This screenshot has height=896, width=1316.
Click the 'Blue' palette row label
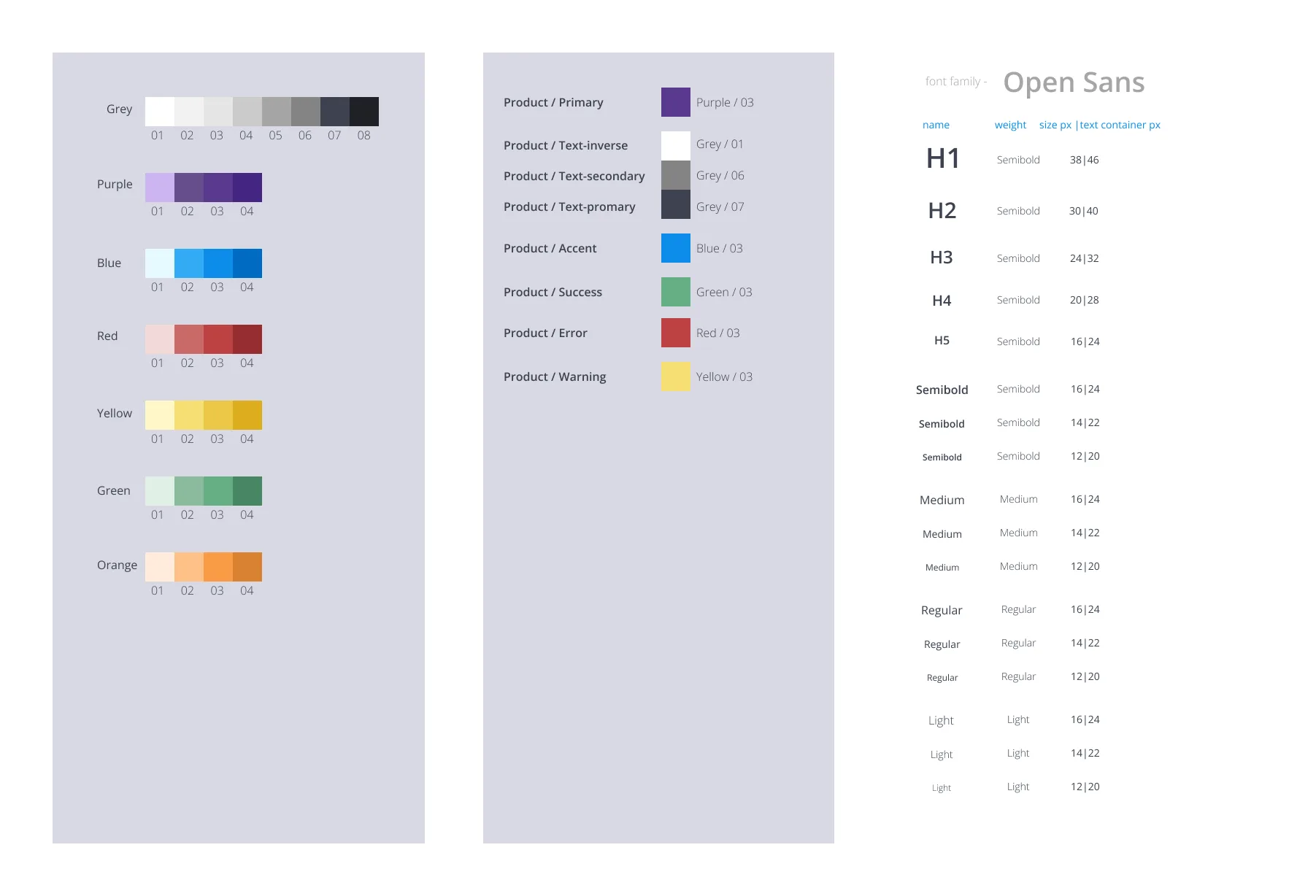(109, 263)
